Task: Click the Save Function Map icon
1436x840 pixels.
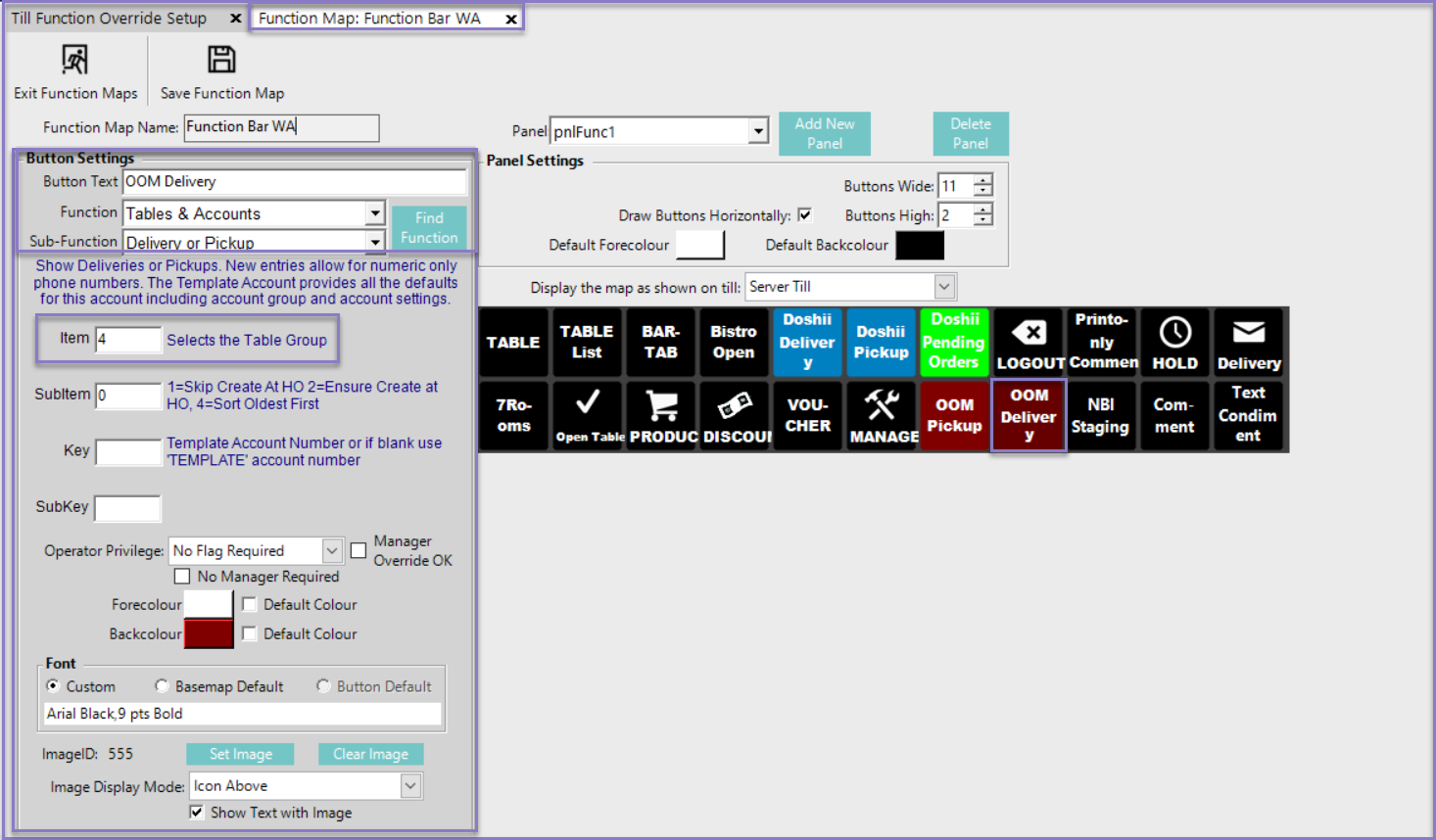Action: 221,61
